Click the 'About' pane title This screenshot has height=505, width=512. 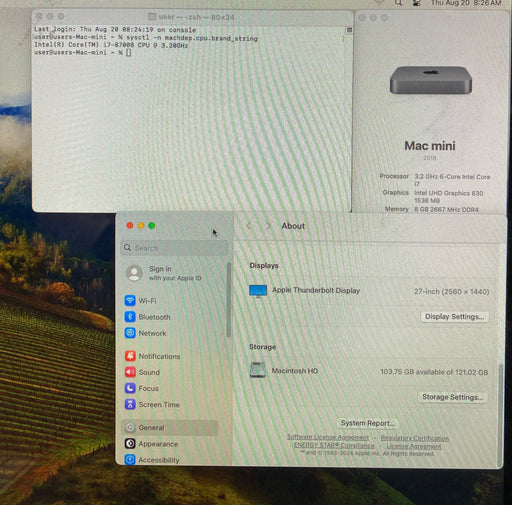point(293,226)
